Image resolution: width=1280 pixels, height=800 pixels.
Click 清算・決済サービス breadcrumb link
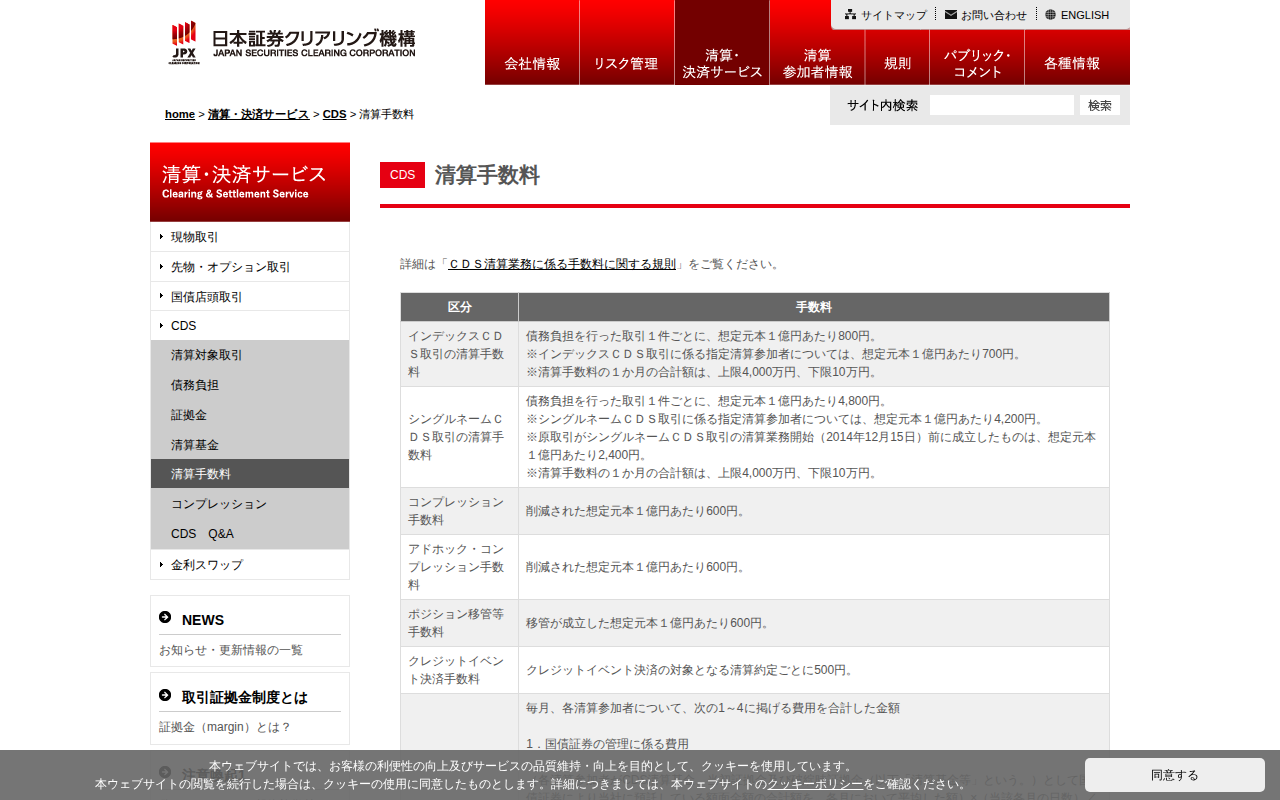[259, 114]
